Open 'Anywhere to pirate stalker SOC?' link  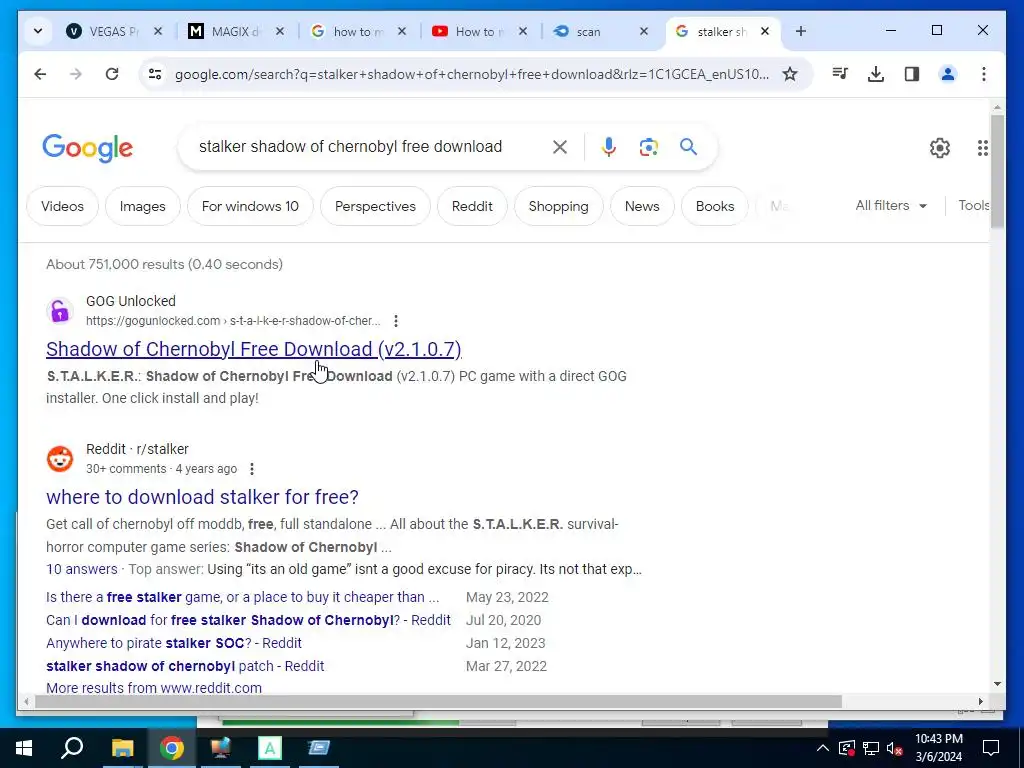pos(174,643)
